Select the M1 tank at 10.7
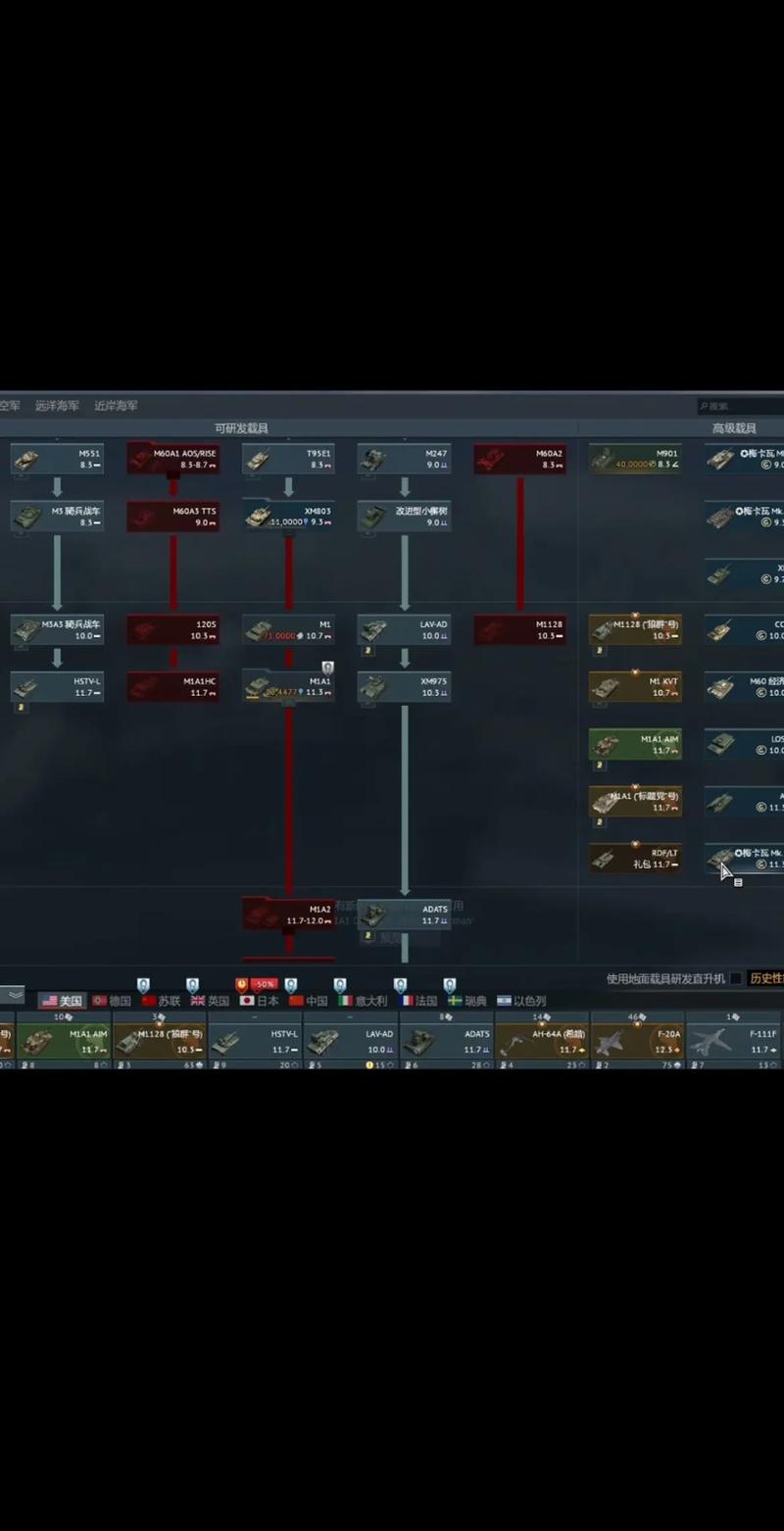The width and height of the screenshot is (784, 1531). pos(288,629)
